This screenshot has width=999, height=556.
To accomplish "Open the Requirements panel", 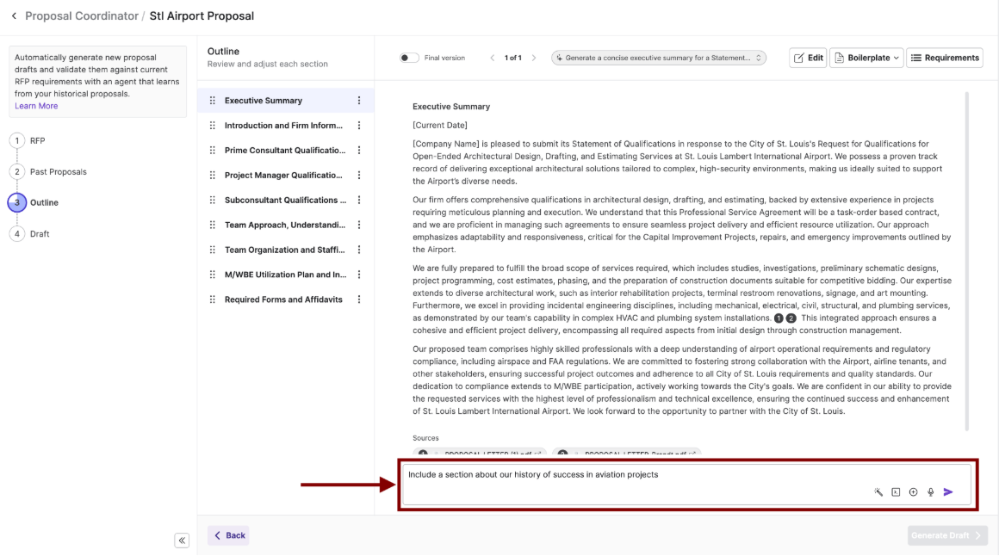I will (x=945, y=58).
